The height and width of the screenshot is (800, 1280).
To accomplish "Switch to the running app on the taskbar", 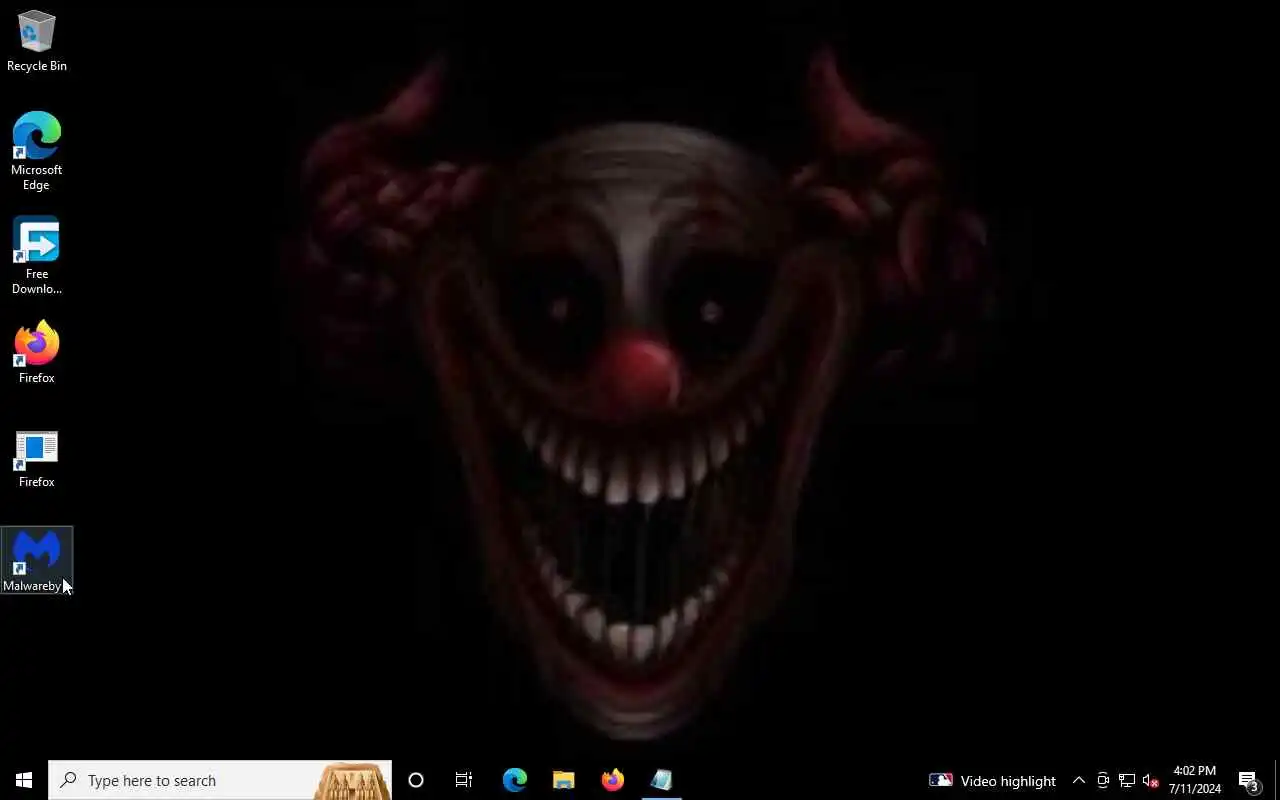I will coord(661,780).
